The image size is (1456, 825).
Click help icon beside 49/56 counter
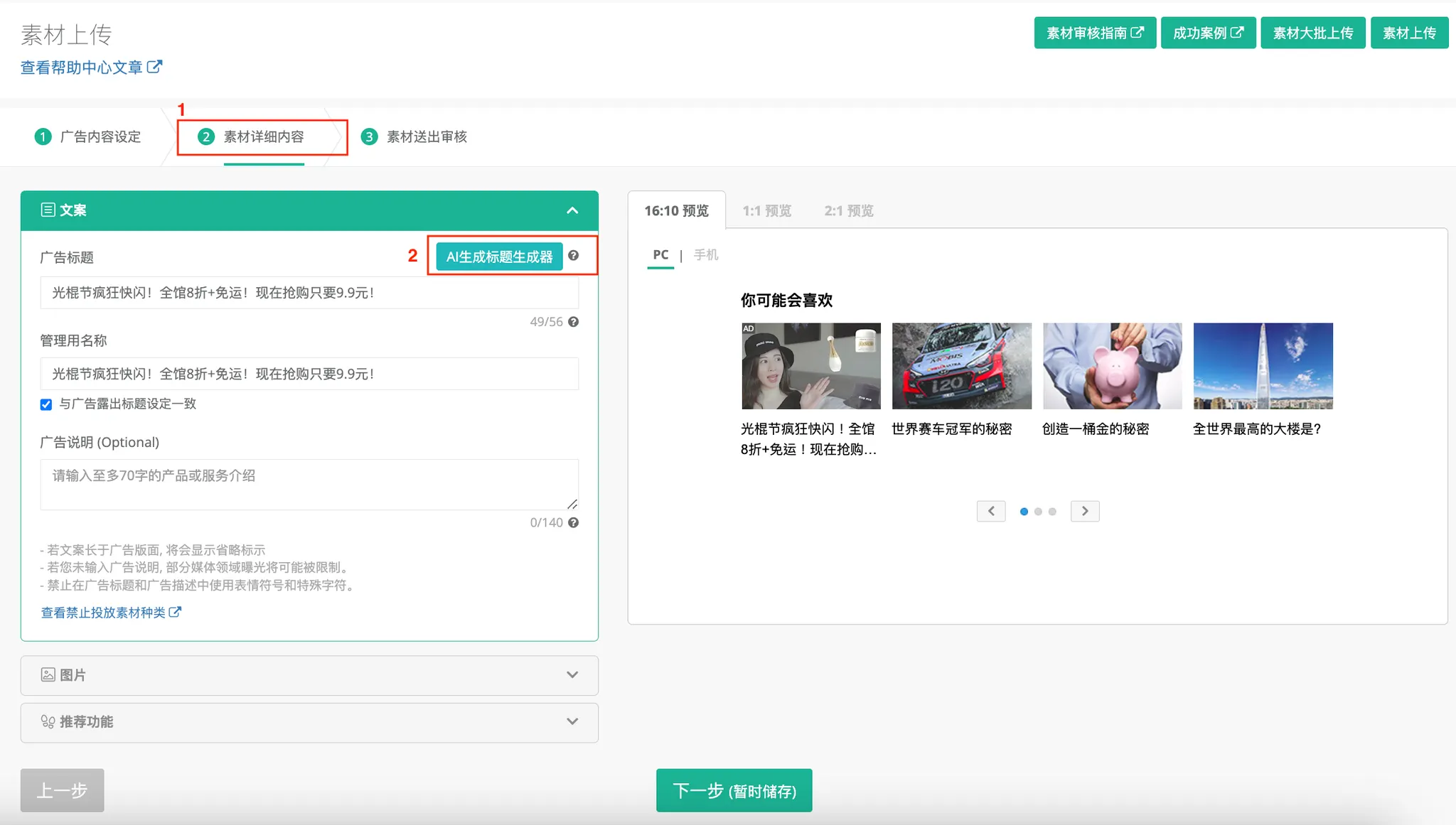tap(573, 322)
